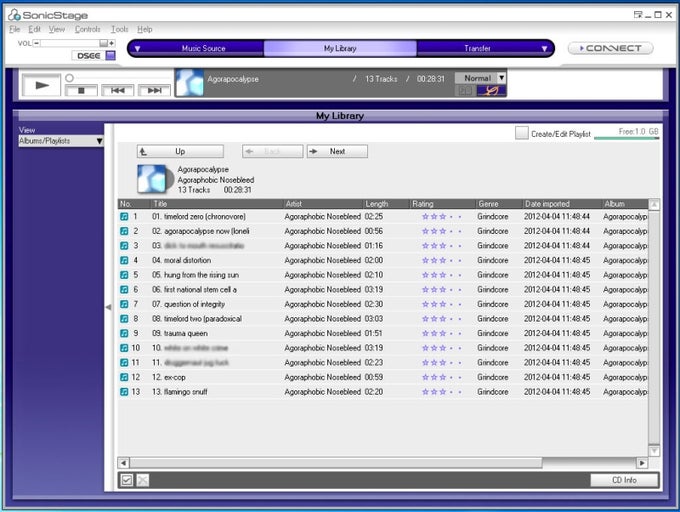Open the Controls menu
Screen dimensions: 680x512
pos(87,29)
